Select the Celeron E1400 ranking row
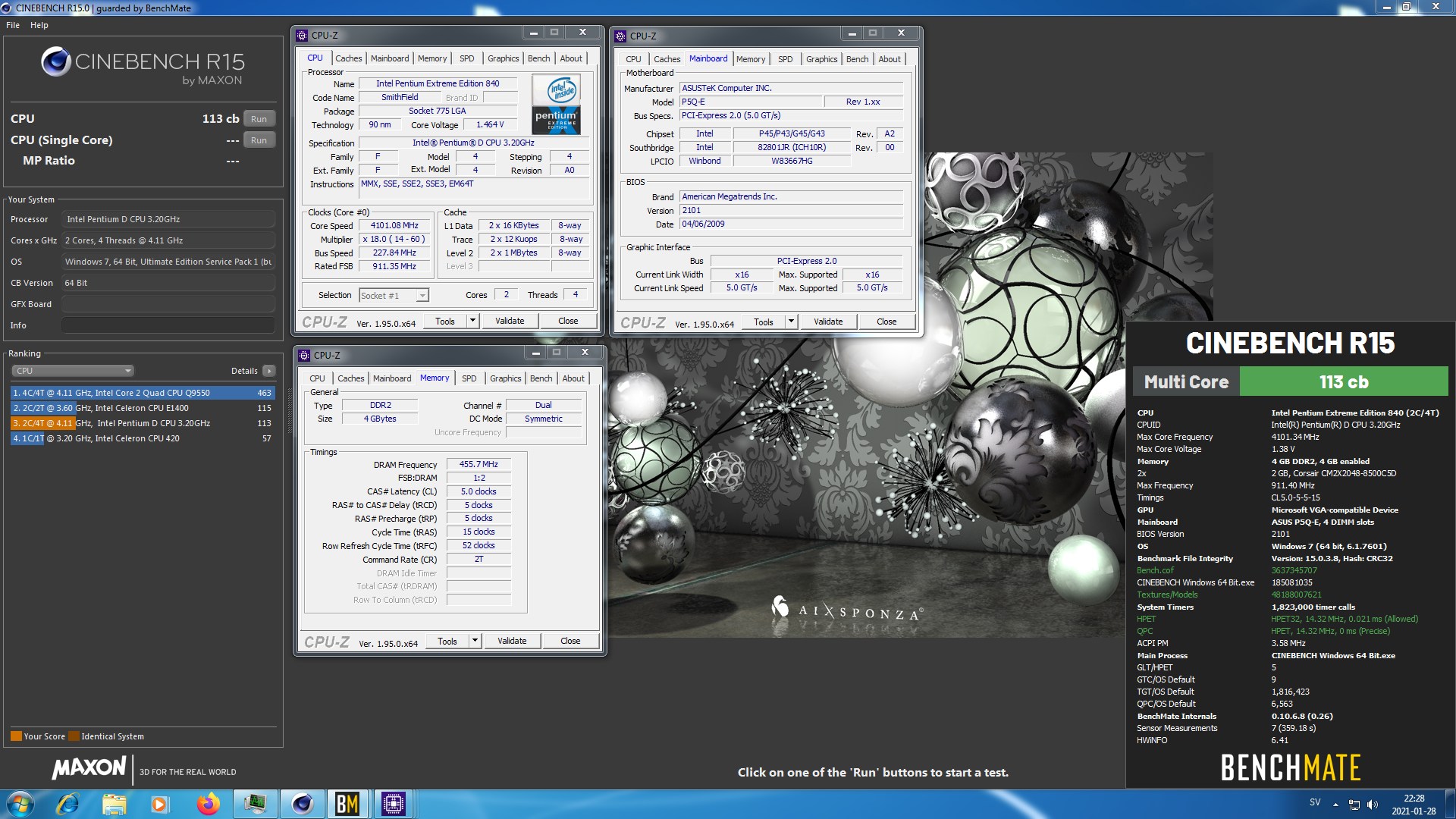The height and width of the screenshot is (819, 1456). pos(143,408)
